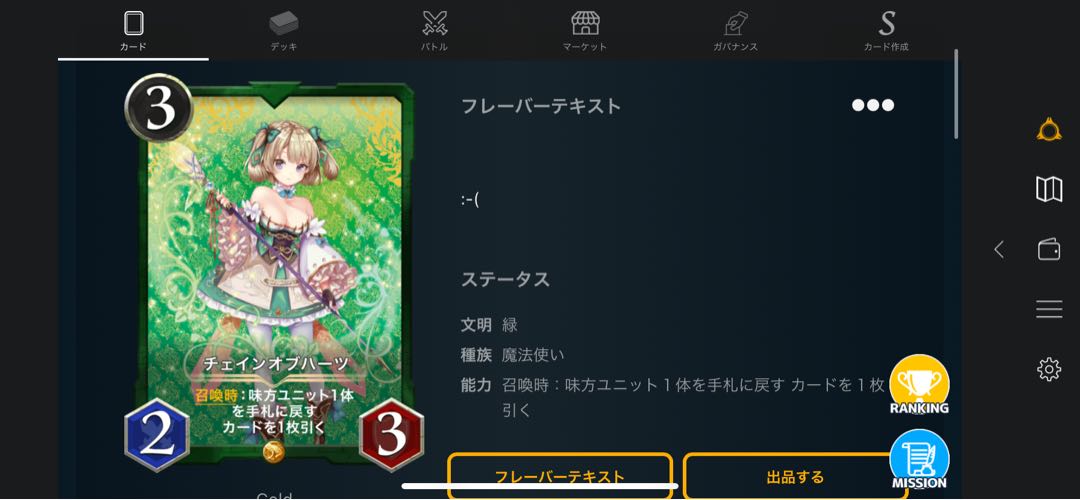This screenshot has height=500, width=1080.
Task: Open the RANKING trophy badge
Action: pos(920,384)
